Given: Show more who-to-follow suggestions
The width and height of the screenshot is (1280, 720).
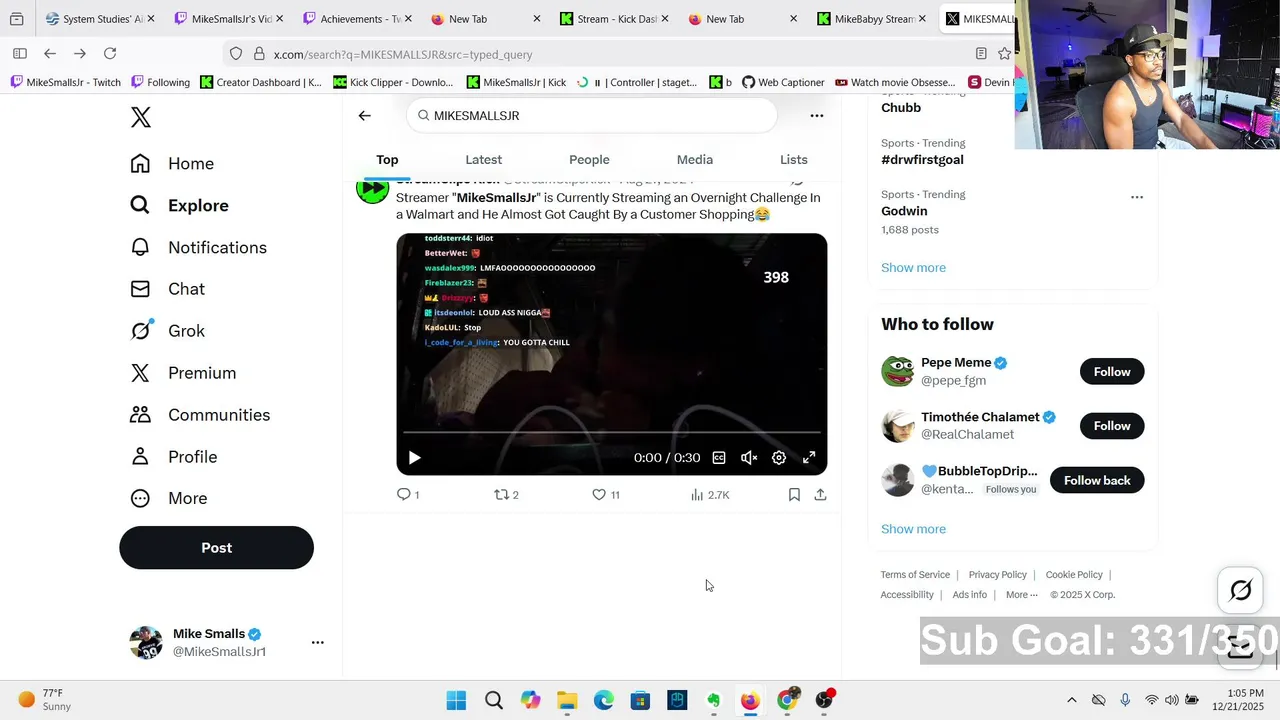Looking at the screenshot, I should tap(913, 529).
